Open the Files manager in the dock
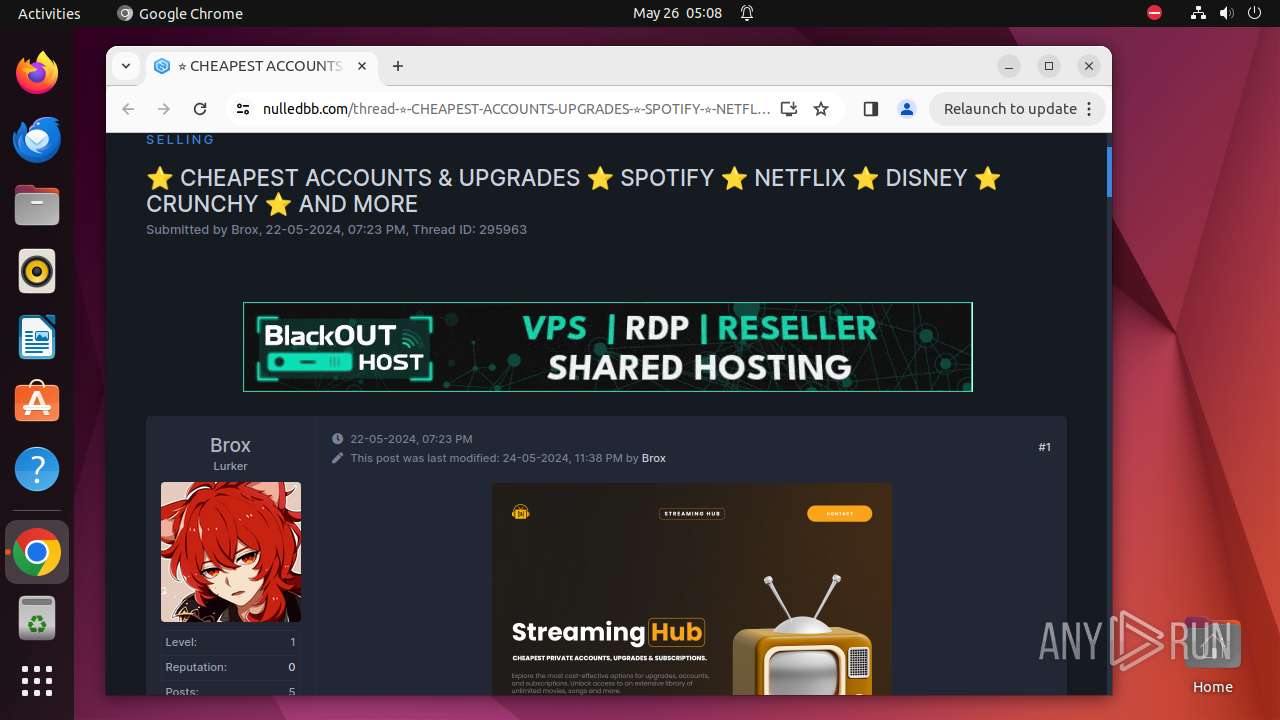This screenshot has width=1280, height=720. click(x=37, y=205)
